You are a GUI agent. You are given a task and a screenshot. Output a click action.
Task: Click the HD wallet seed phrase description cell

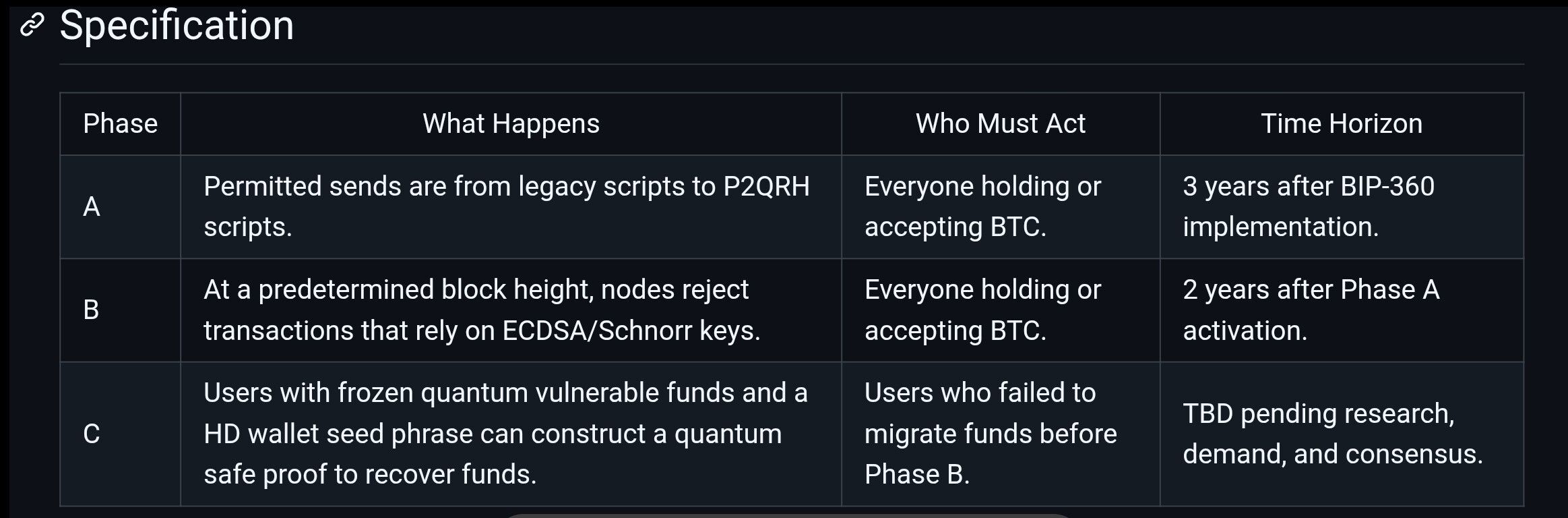tap(511, 434)
